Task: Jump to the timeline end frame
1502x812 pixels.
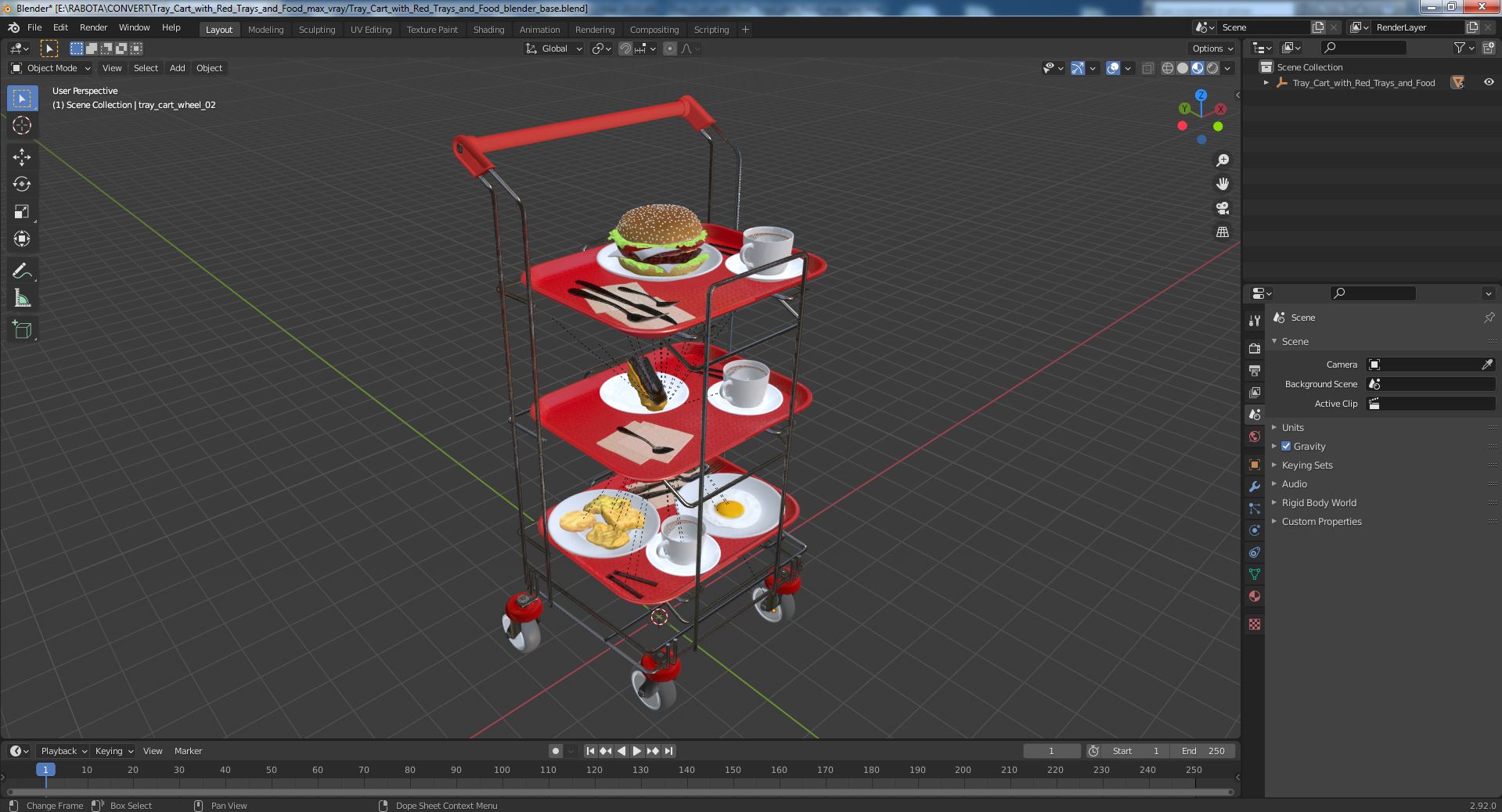Action: (668, 751)
